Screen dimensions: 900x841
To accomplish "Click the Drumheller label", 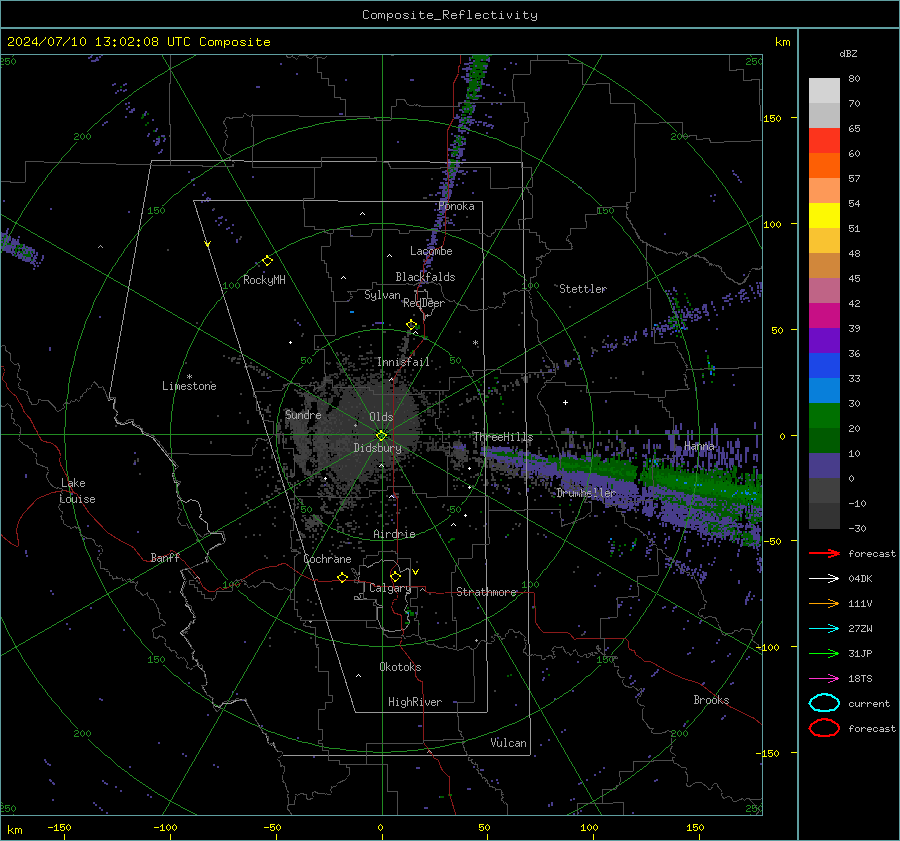I will tap(586, 493).
